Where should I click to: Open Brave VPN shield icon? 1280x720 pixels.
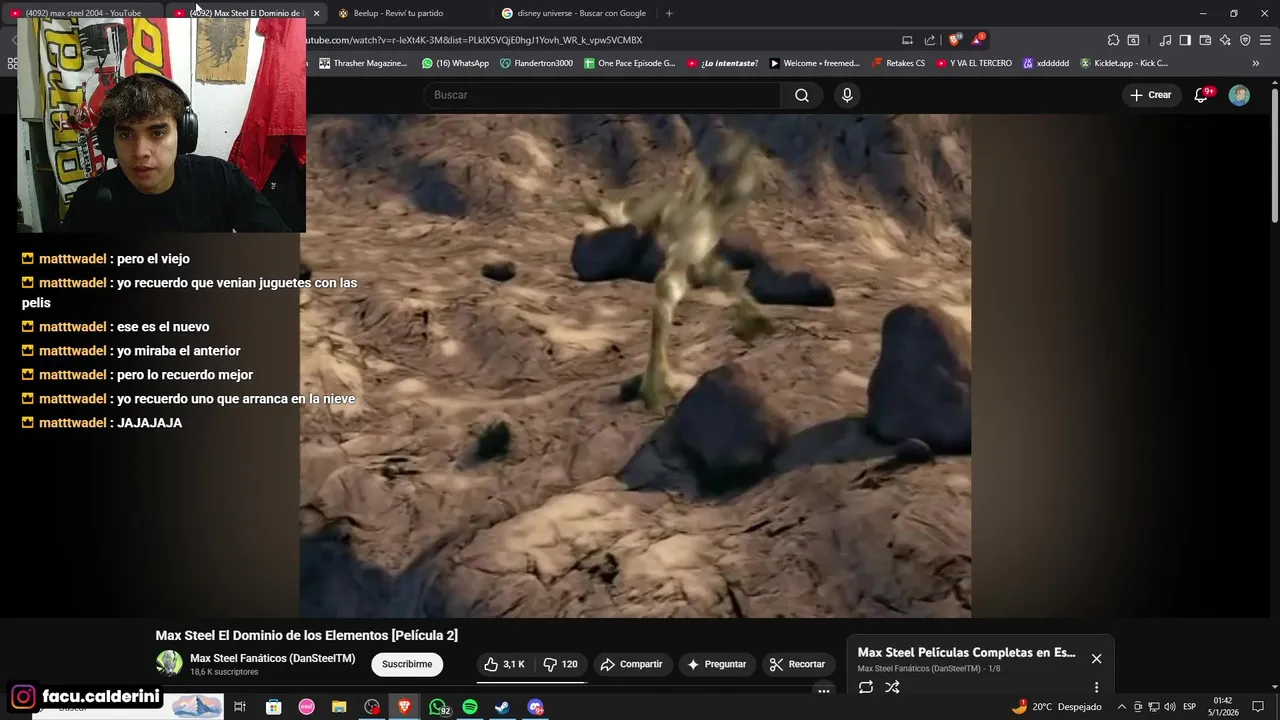coord(1245,40)
